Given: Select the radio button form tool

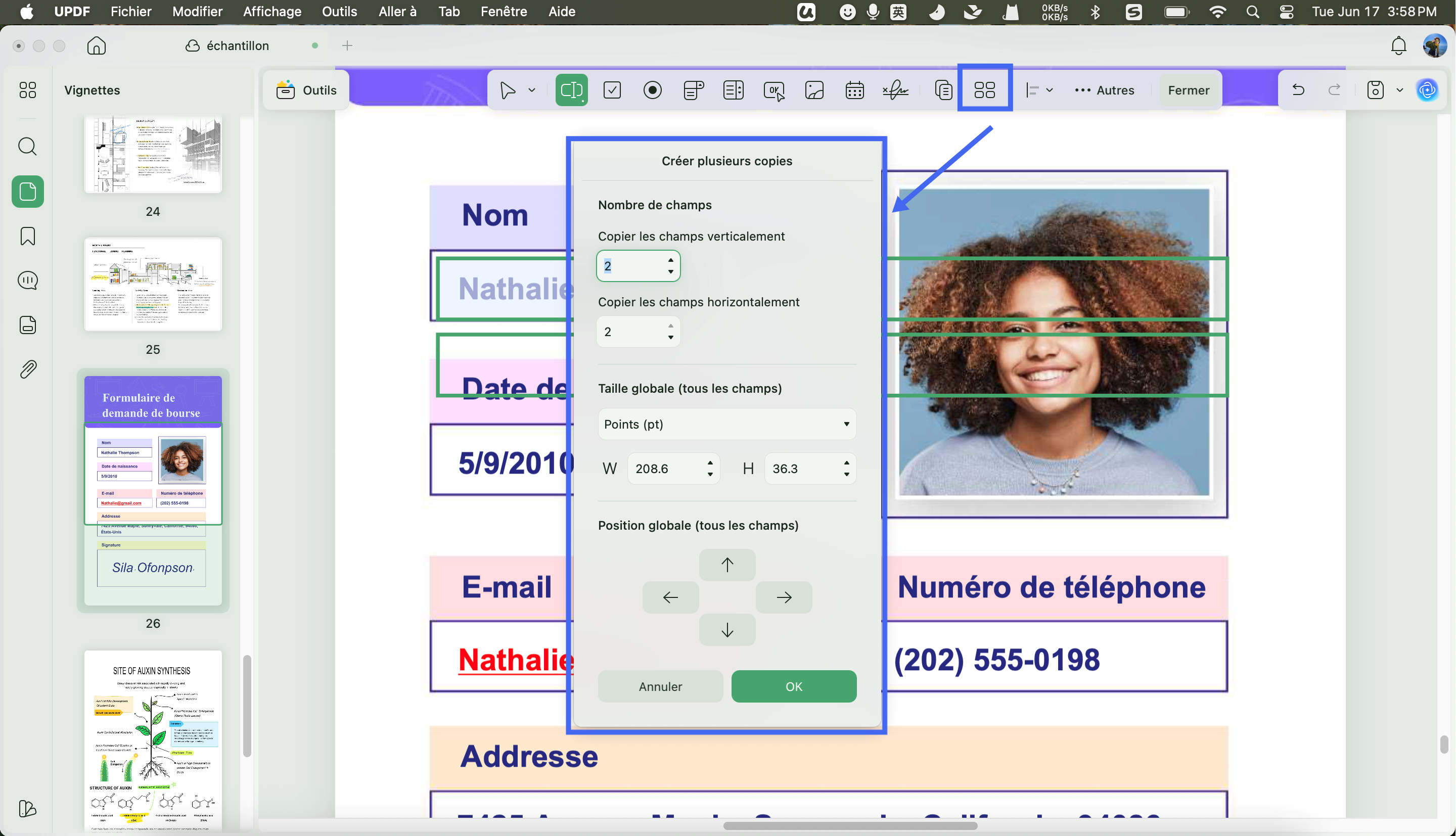Looking at the screenshot, I should 652,90.
